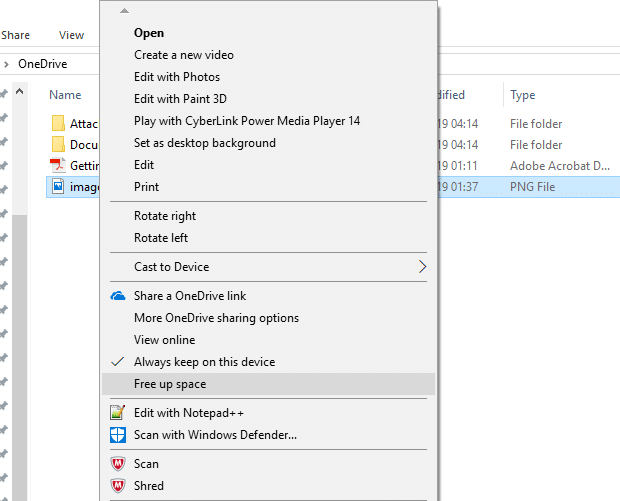Screen dimensions: 620x501
Task: Click the Adobe PDF file icon
Action: point(58,166)
